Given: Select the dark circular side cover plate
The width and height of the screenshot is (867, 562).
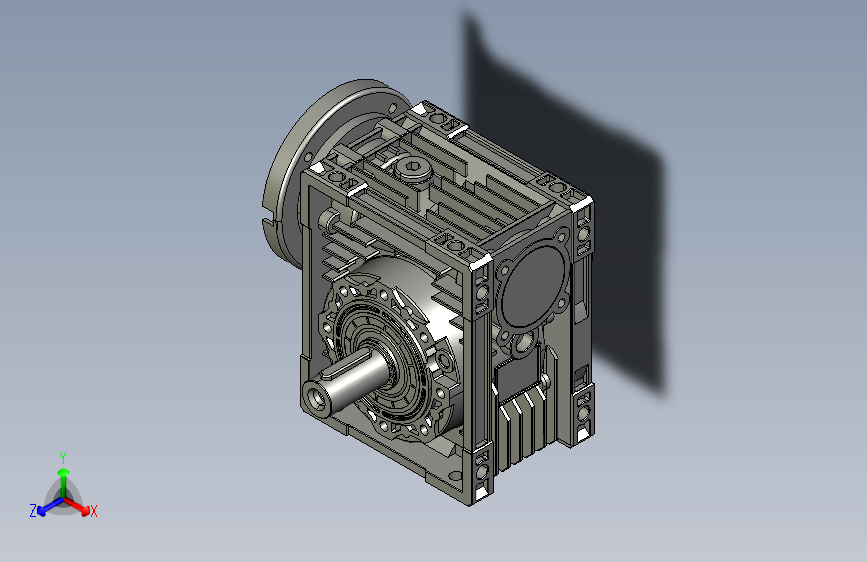Looking at the screenshot, I should click(x=532, y=286).
